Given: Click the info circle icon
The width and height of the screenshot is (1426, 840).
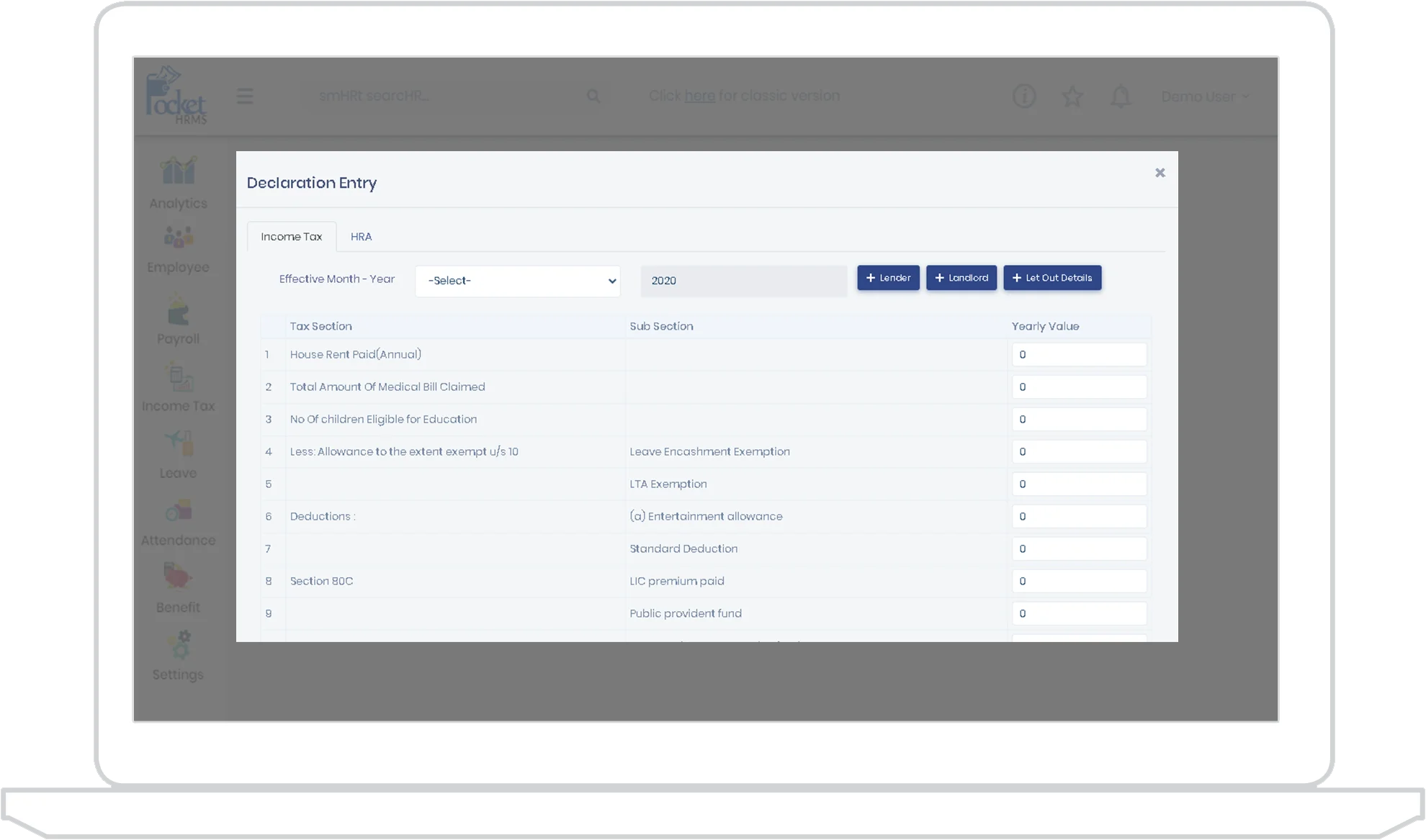Looking at the screenshot, I should 1024,96.
